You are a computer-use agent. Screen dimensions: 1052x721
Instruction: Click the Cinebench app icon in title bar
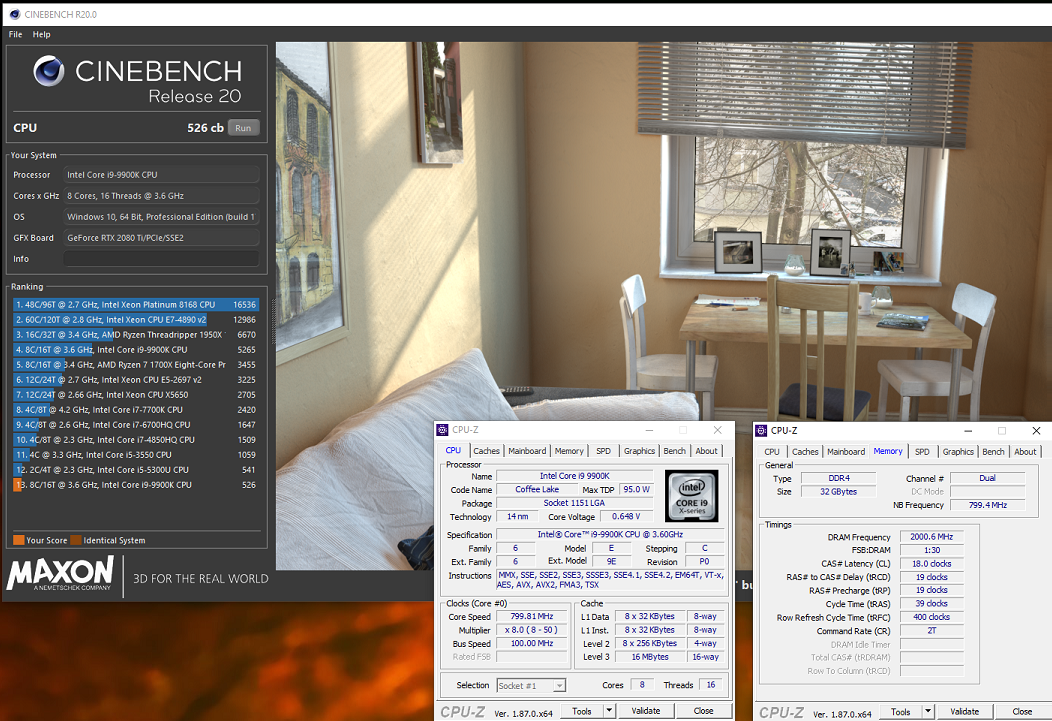coord(15,14)
